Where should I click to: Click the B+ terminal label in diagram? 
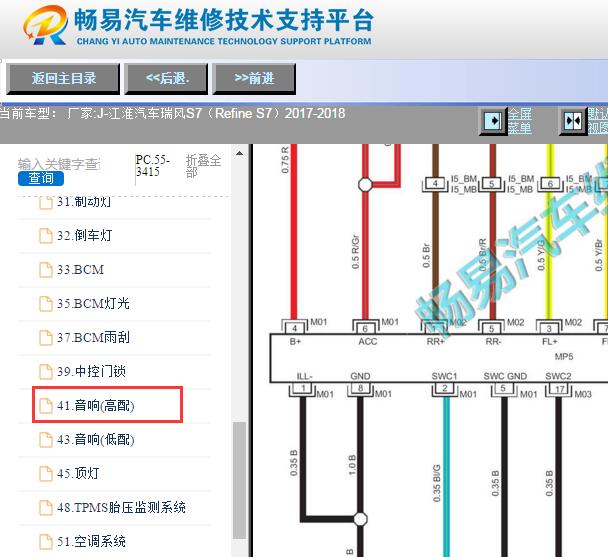tap(295, 341)
